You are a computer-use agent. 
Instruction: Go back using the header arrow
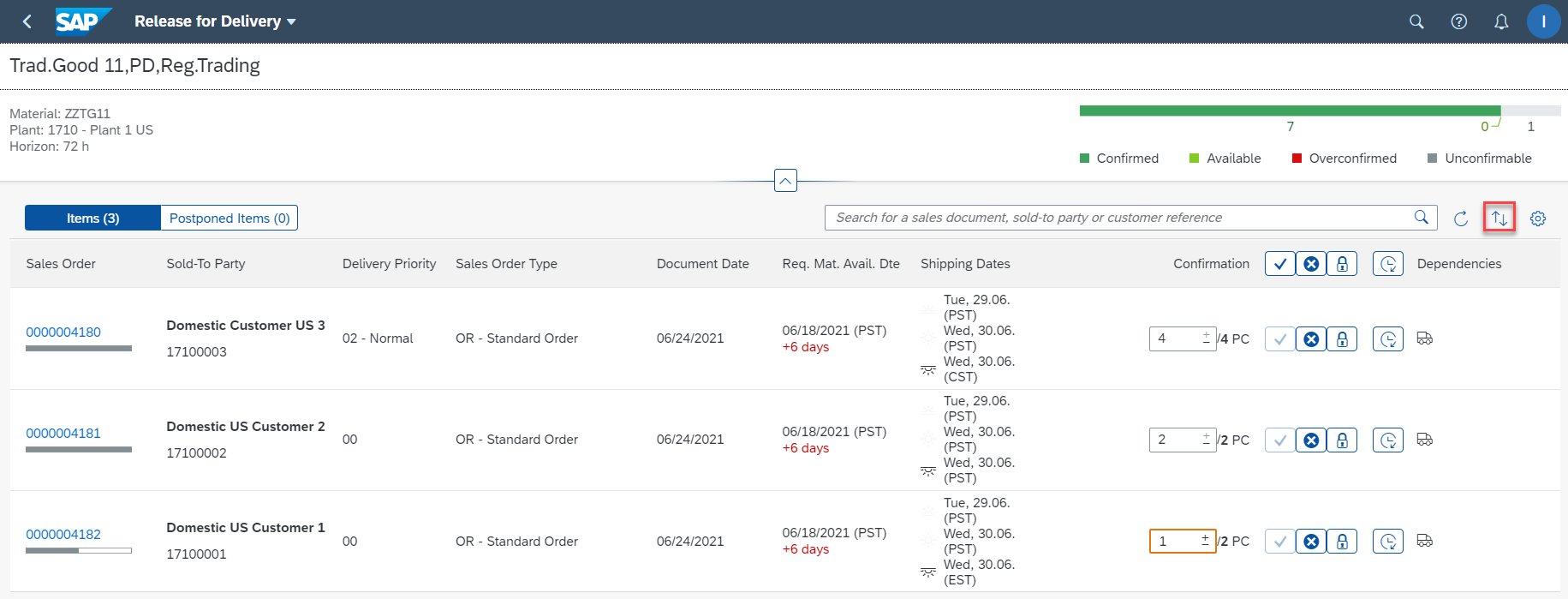pyautogui.click(x=27, y=21)
